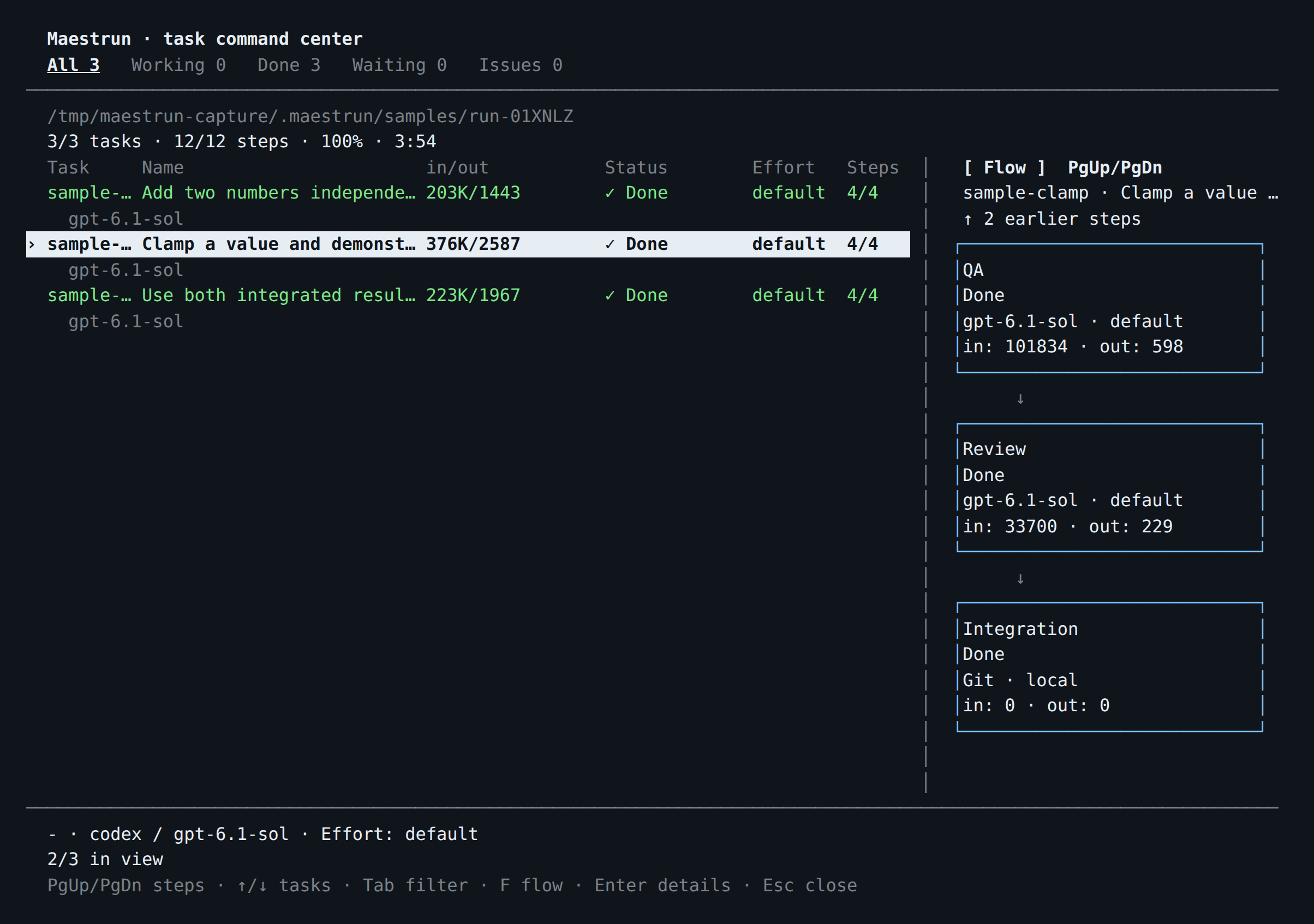Screen dimensions: 1314x924
Task: Open the Review step box
Action: point(1110,488)
